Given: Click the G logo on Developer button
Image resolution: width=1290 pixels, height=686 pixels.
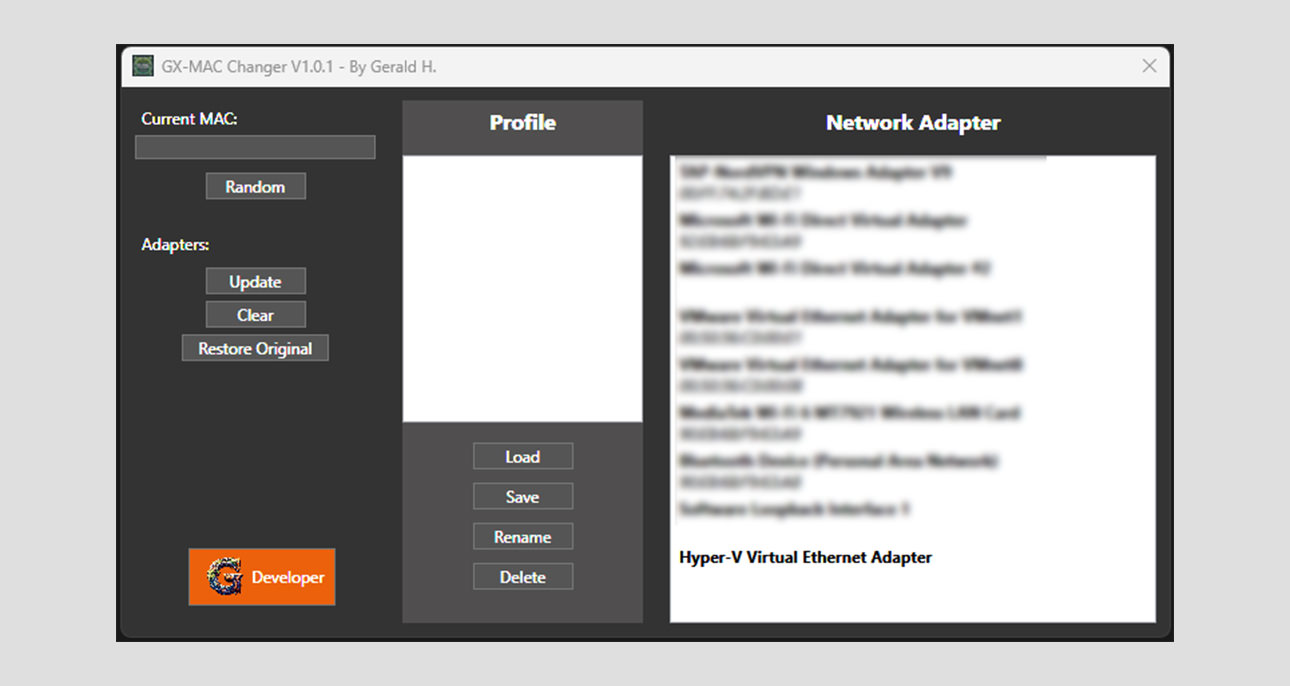Looking at the screenshot, I should tap(224, 577).
